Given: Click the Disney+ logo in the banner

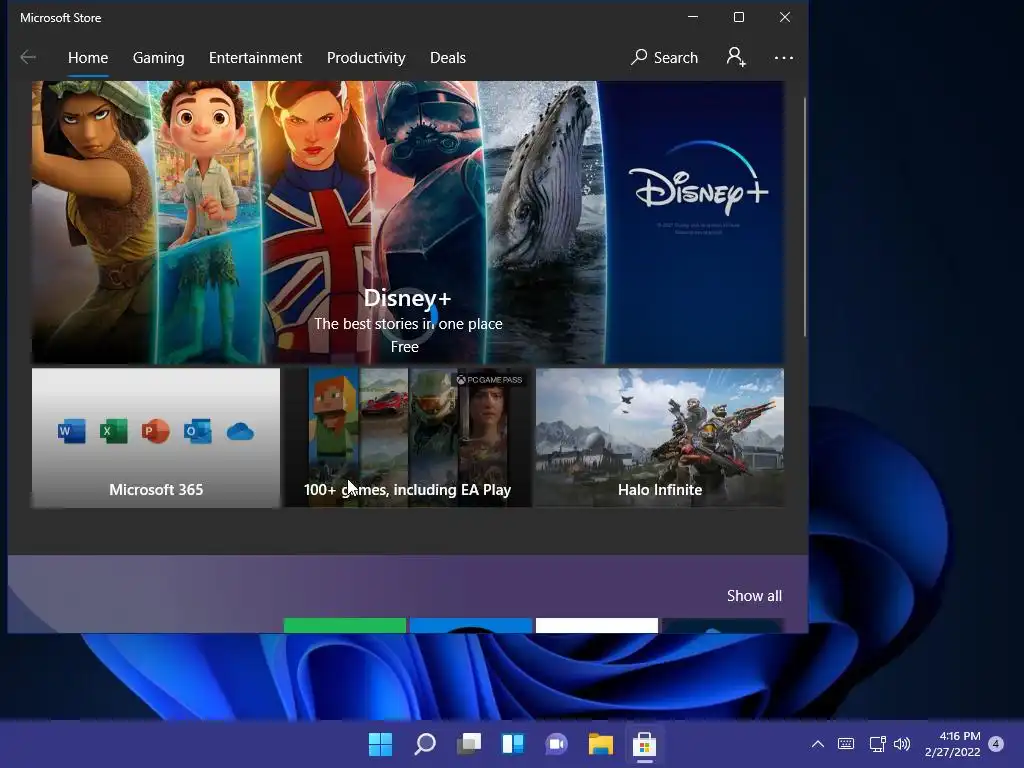Looking at the screenshot, I should point(699,178).
